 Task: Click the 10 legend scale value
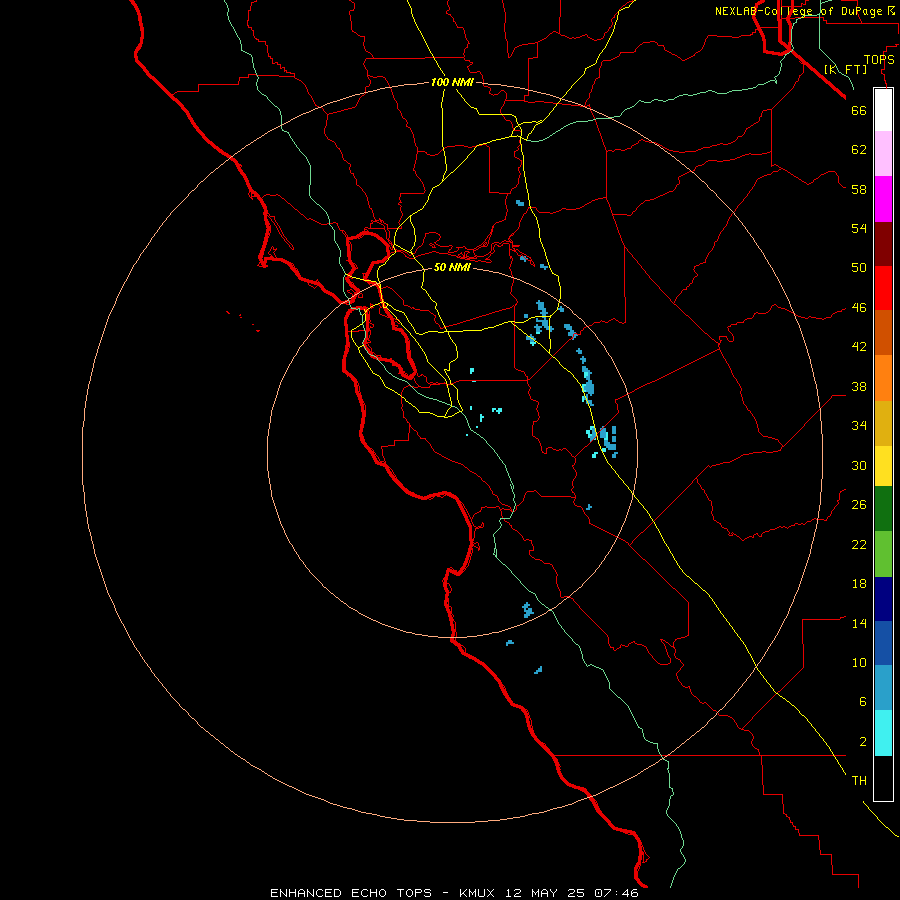click(859, 664)
